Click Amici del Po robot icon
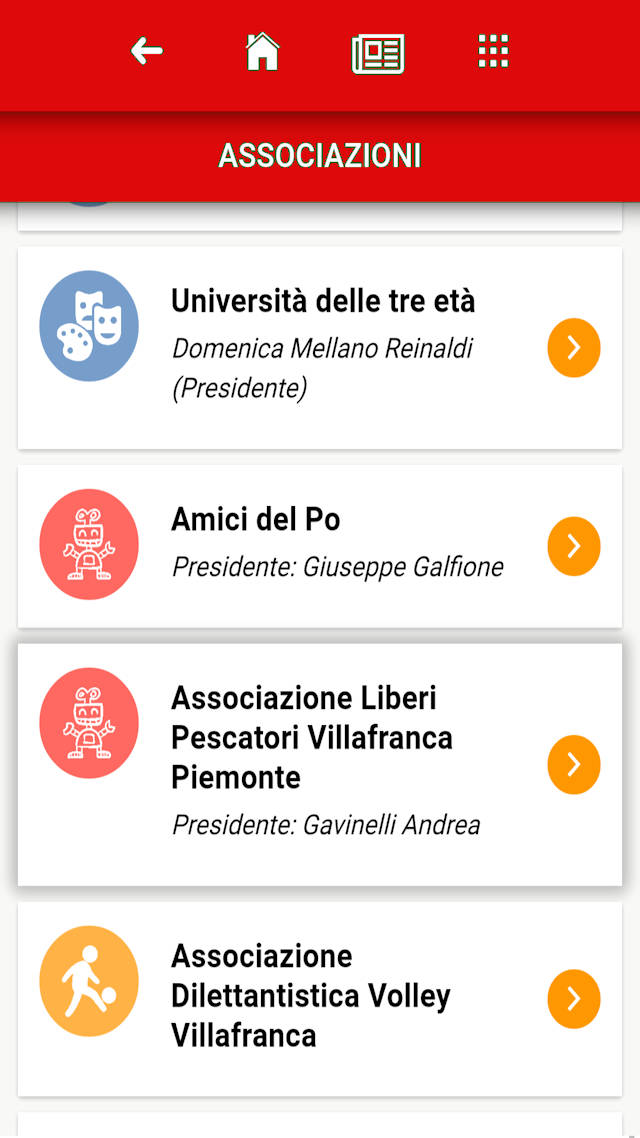640x1138 pixels. click(x=89, y=546)
